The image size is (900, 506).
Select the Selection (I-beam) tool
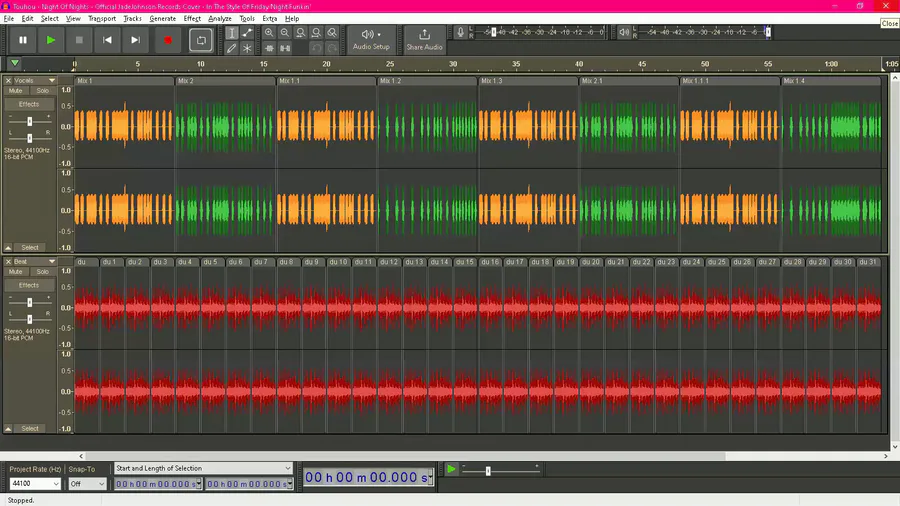[x=231, y=33]
